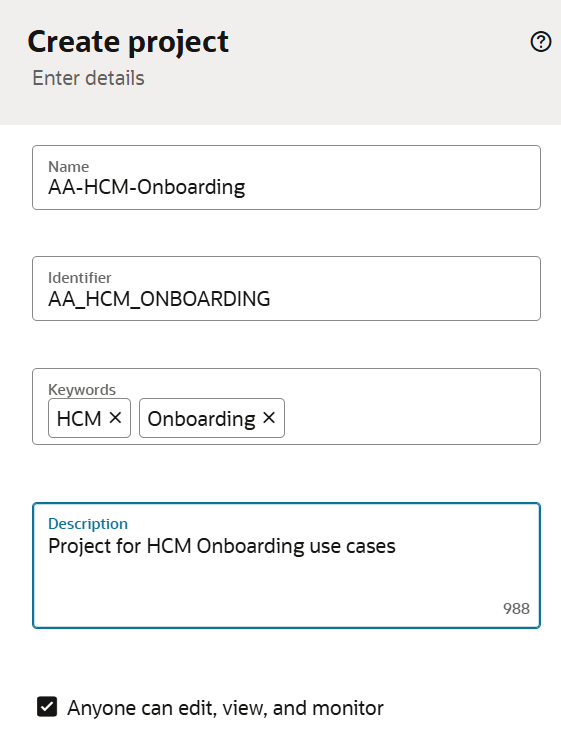Select the Onboarding keyword chip label

click(x=202, y=419)
